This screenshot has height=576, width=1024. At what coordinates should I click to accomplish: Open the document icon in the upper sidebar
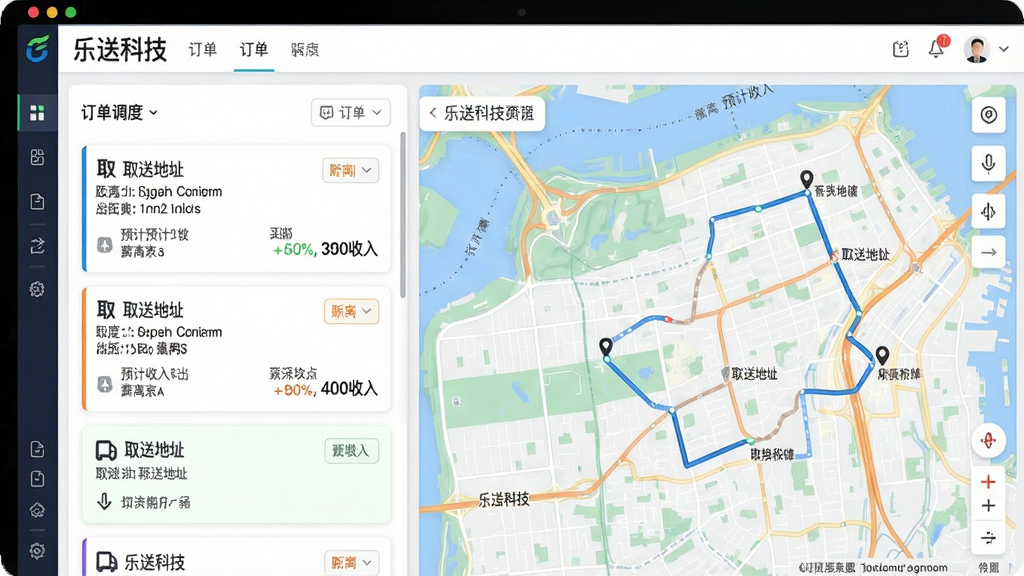pos(37,201)
